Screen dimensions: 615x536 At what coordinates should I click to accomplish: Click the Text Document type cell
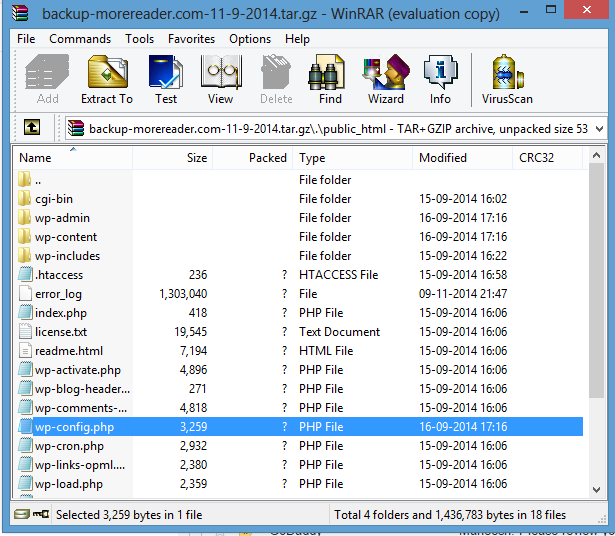pyautogui.click(x=339, y=332)
